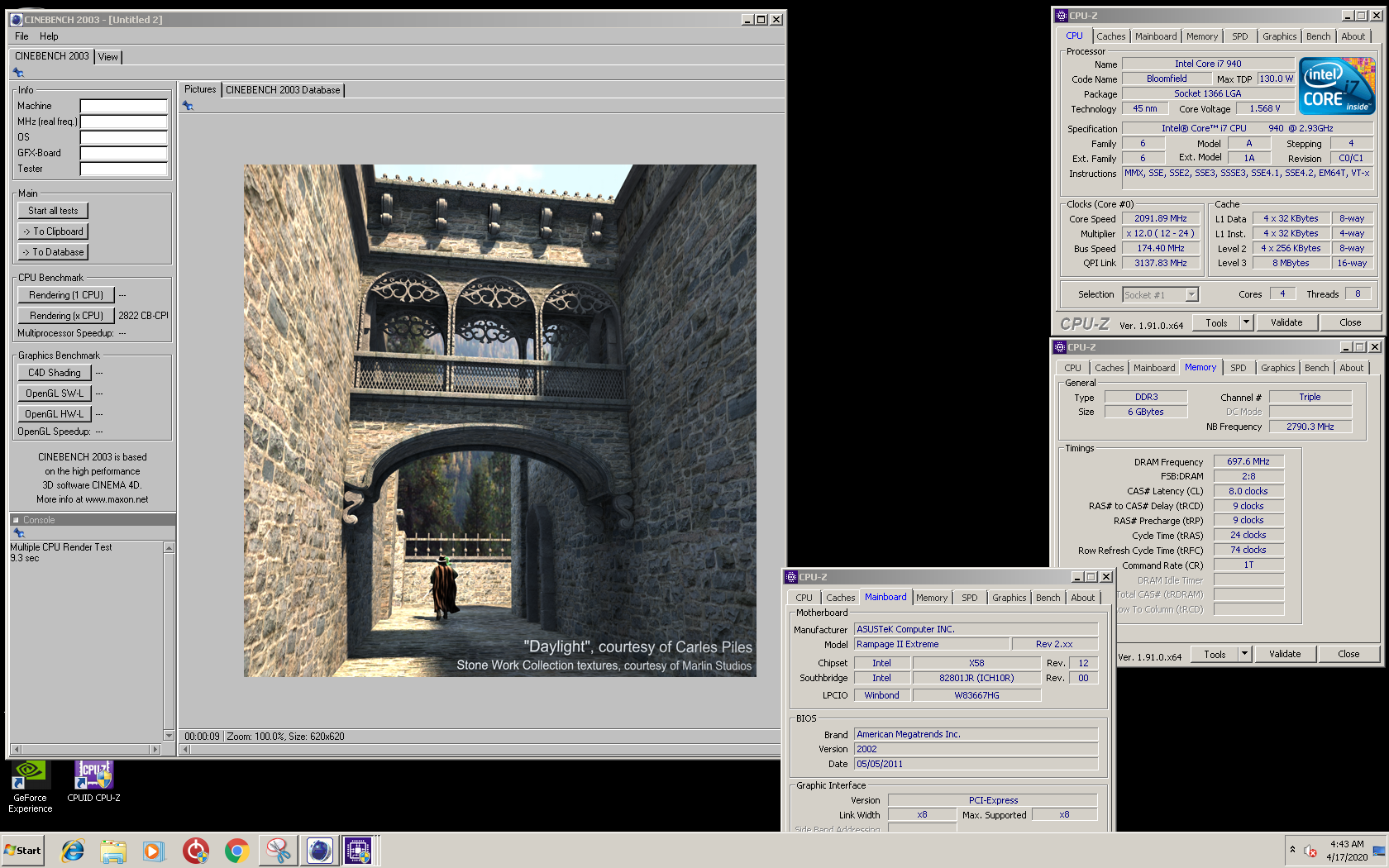
Task: Expand hidden system tray icons arrow
Action: 1292,849
